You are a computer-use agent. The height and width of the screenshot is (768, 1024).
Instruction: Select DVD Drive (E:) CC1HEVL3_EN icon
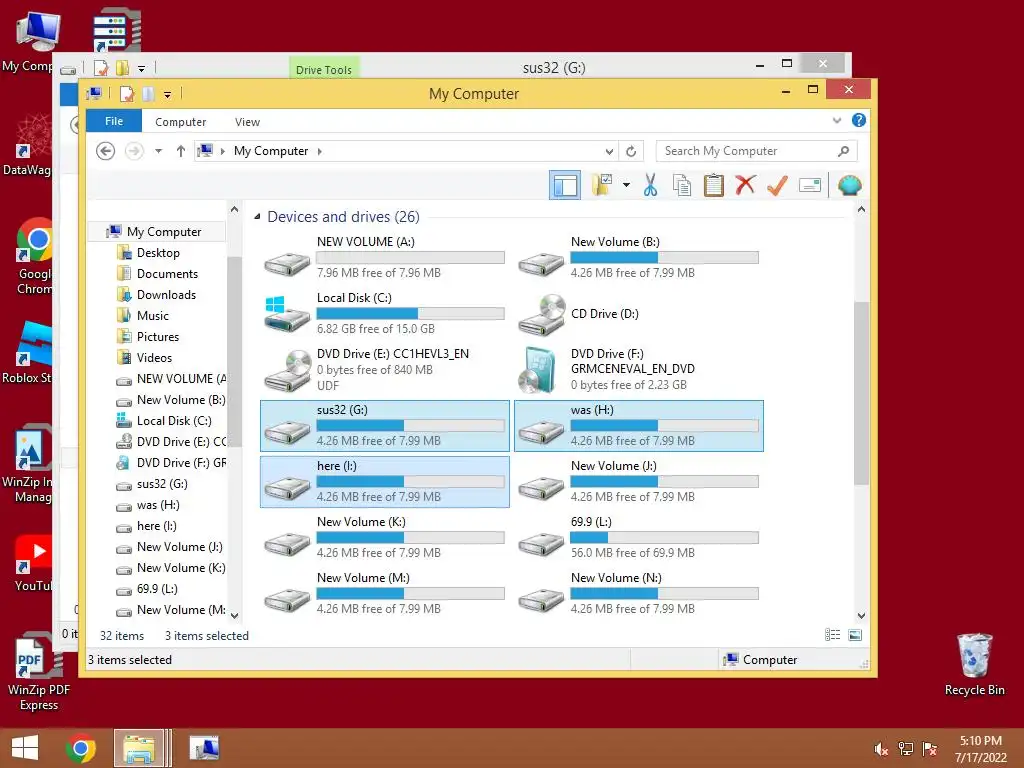click(x=286, y=370)
